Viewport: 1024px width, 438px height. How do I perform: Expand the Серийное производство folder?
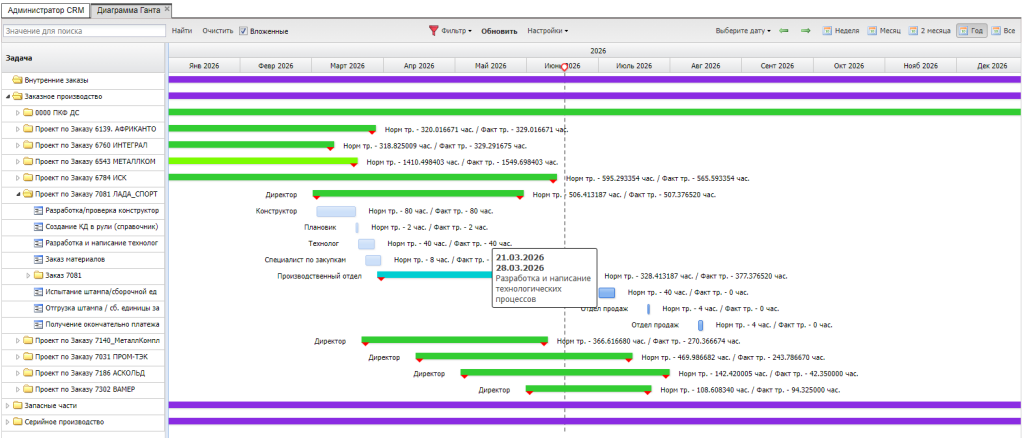point(7,422)
